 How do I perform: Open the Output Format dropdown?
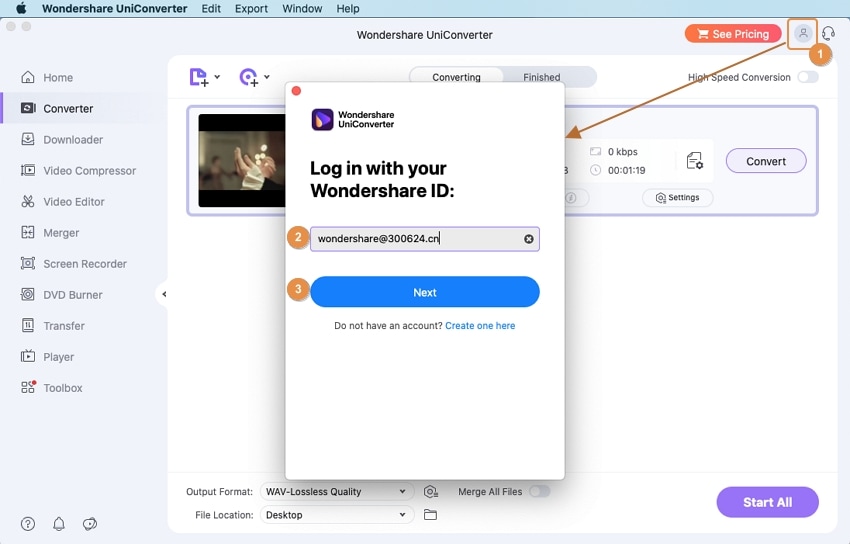(337, 491)
